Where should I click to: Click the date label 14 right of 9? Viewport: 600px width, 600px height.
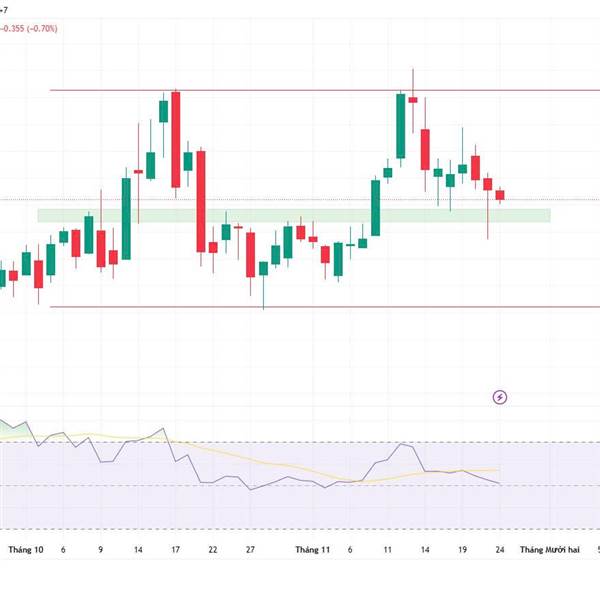[x=138, y=550]
